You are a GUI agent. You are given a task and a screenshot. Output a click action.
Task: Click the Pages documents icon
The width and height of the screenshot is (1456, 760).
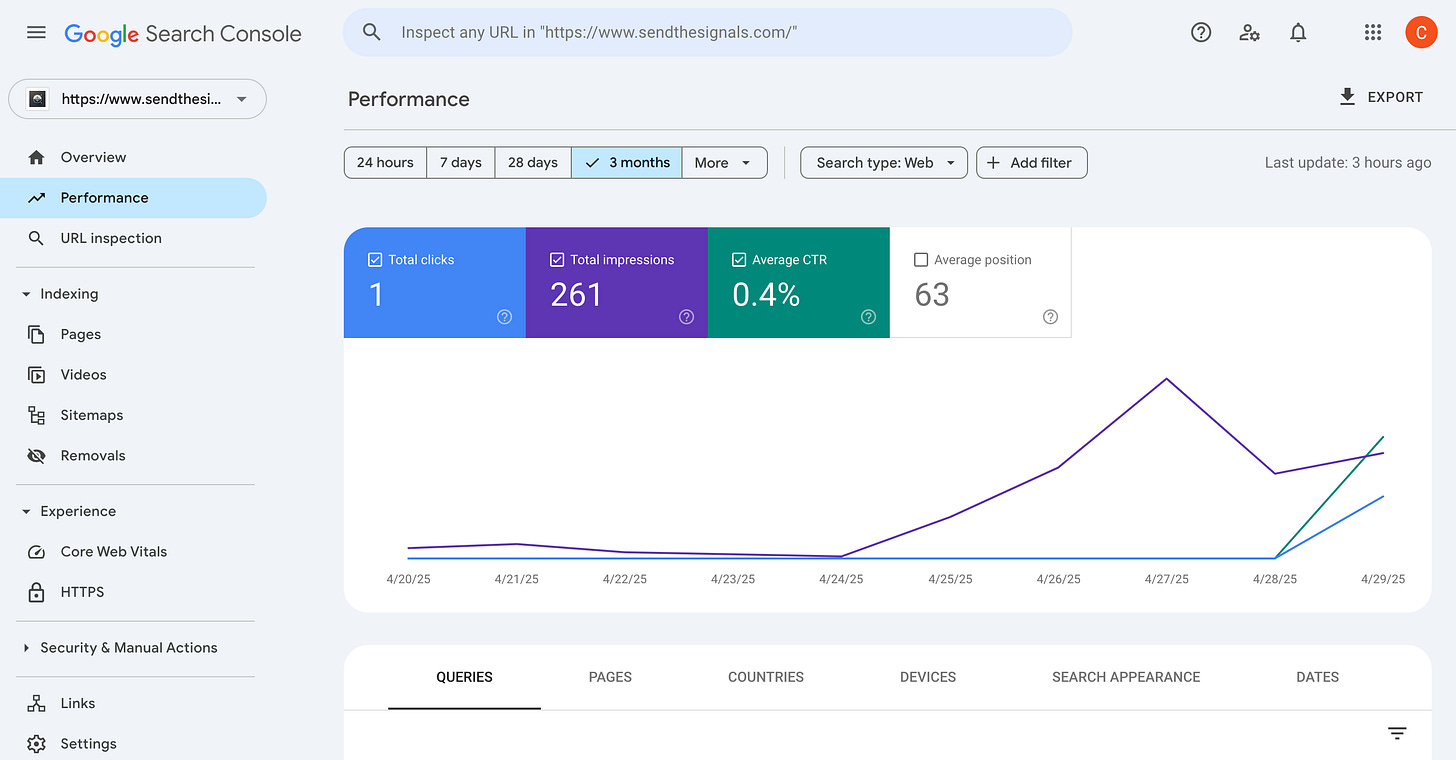(37, 334)
